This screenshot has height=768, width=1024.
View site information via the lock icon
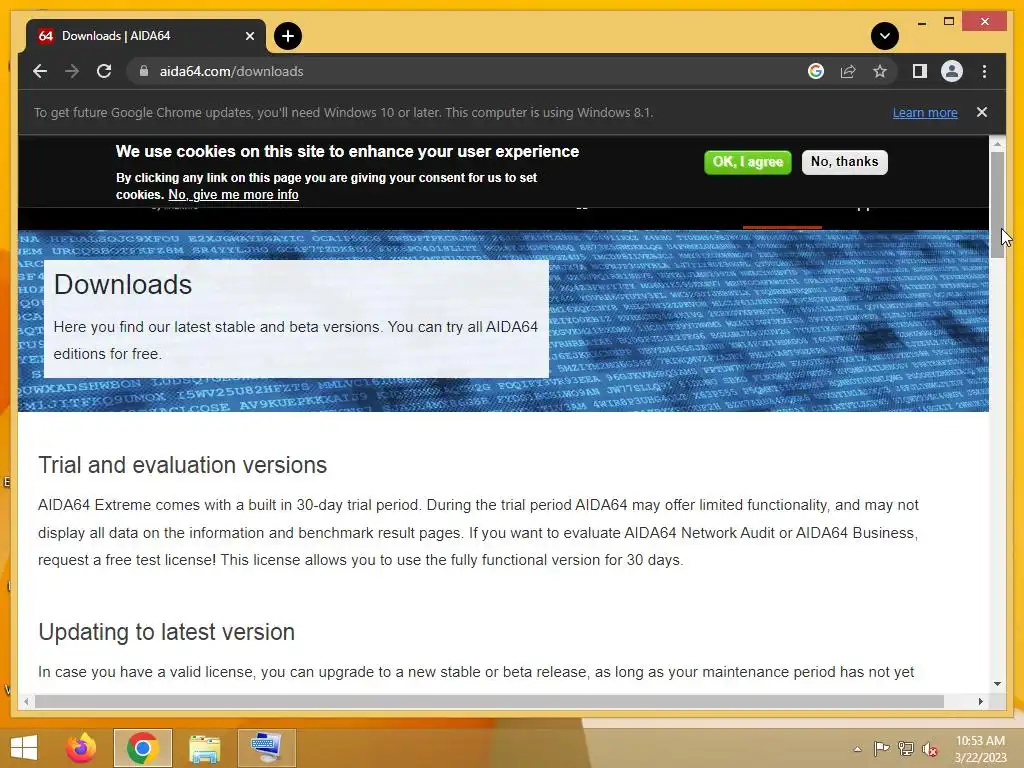(x=144, y=71)
